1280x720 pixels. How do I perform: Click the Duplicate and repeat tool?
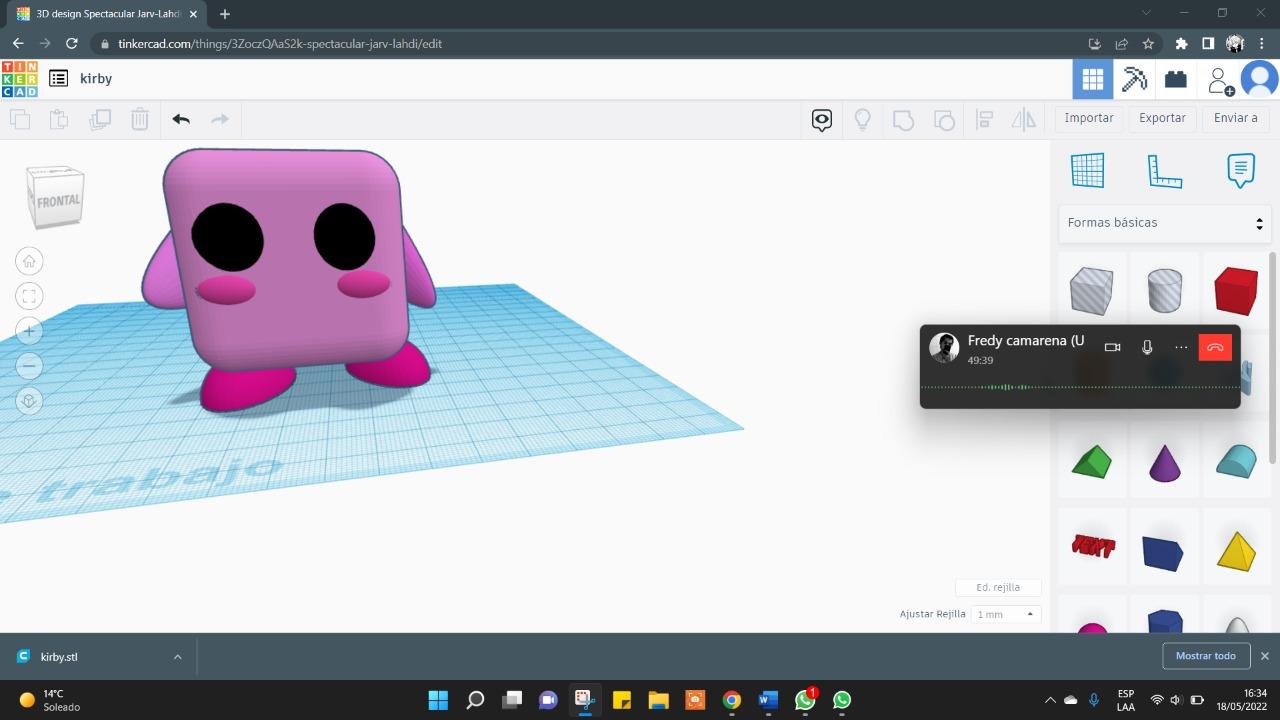click(100, 119)
